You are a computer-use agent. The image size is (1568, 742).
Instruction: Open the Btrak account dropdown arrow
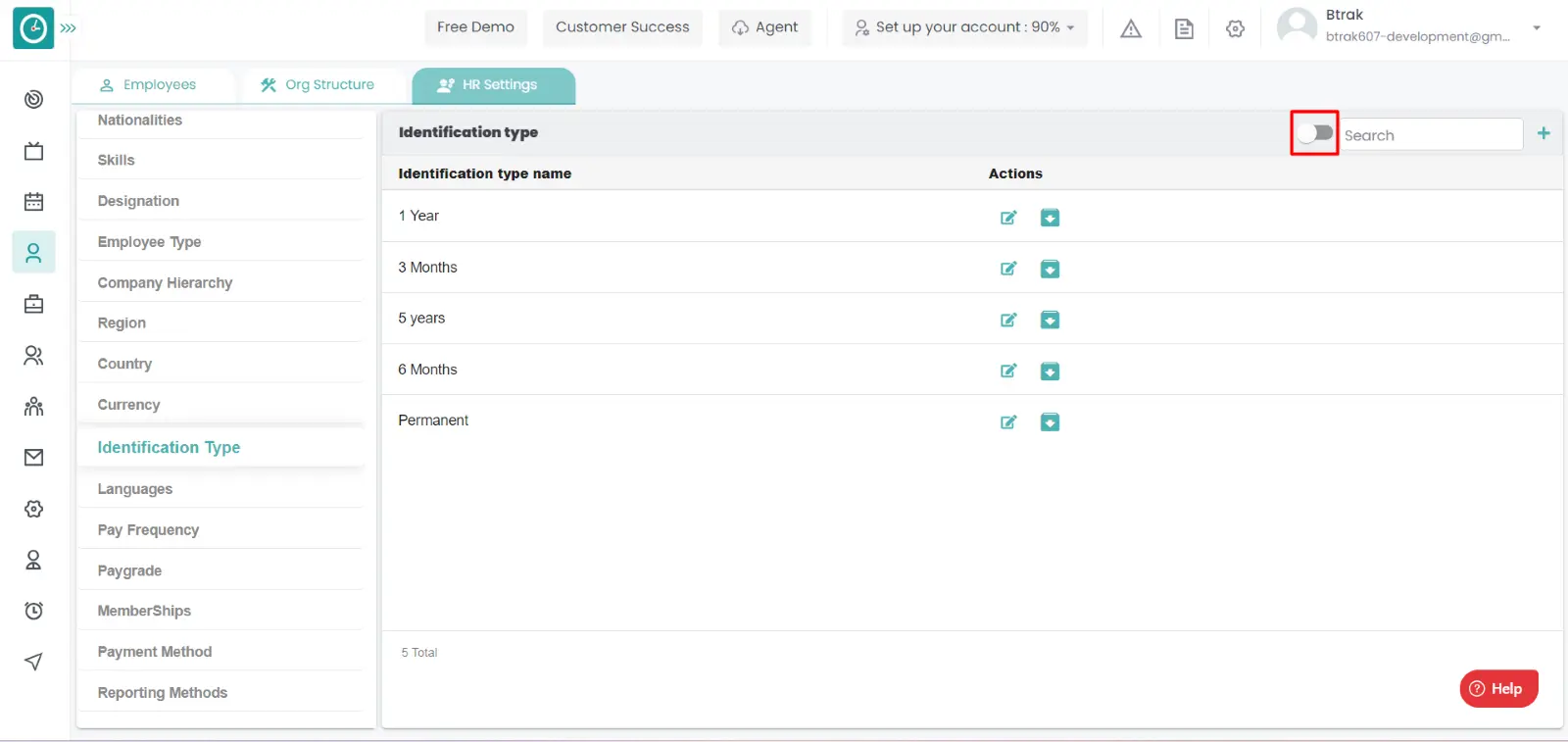1537,27
